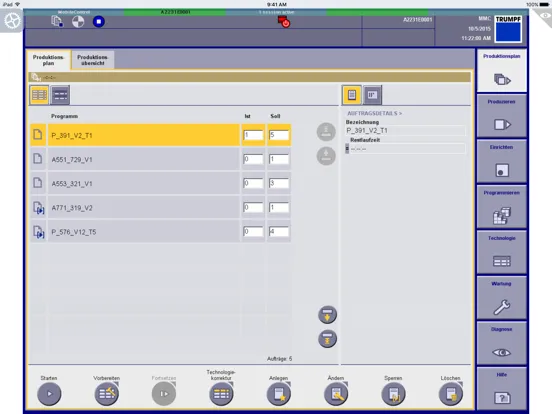This screenshot has width=552, height=414.
Task: Select program row A551_729_V1
Action: tap(144, 159)
